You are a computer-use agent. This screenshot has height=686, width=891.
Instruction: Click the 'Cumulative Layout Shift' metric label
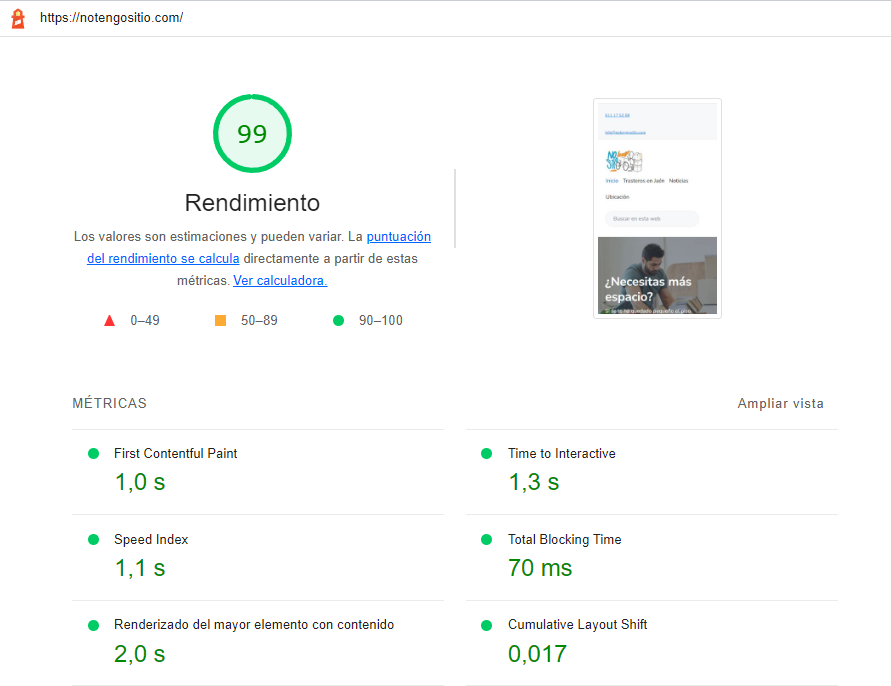click(x=577, y=625)
